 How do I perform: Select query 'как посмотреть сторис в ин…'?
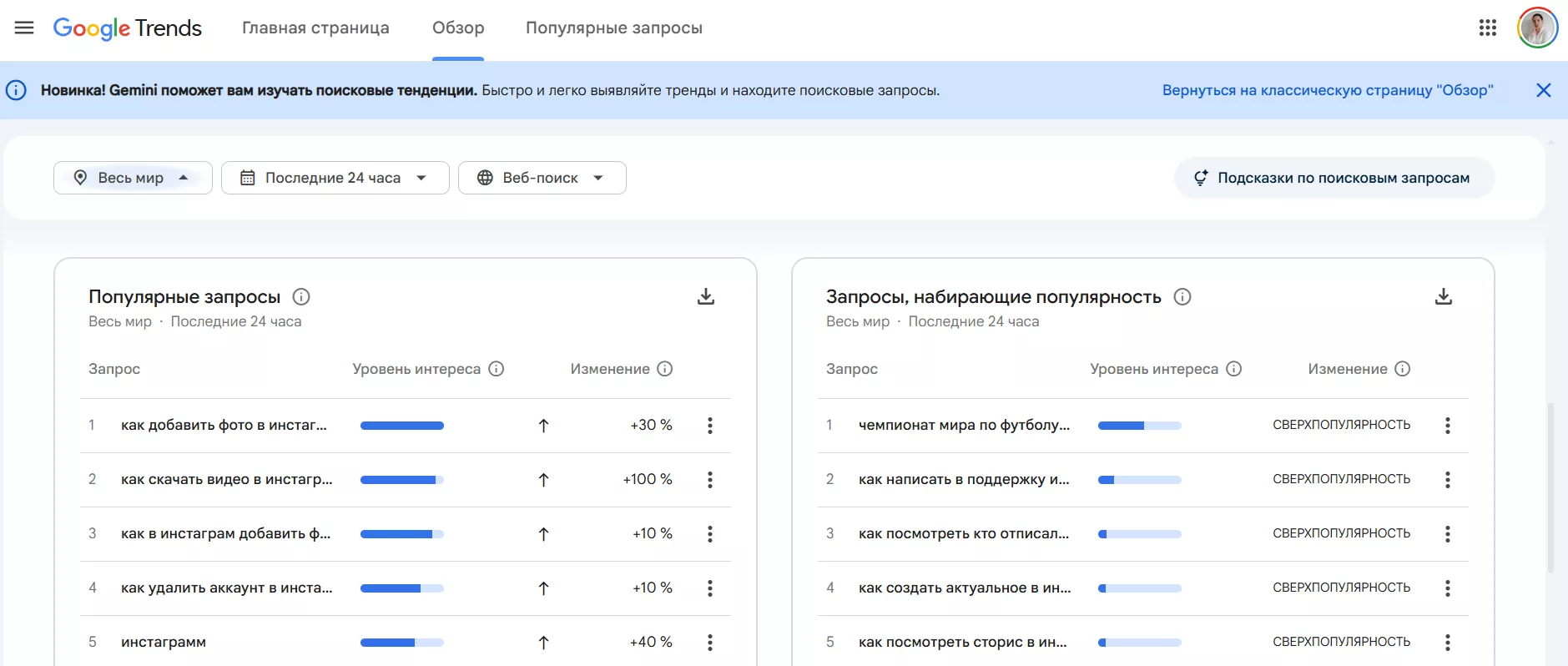click(x=963, y=642)
